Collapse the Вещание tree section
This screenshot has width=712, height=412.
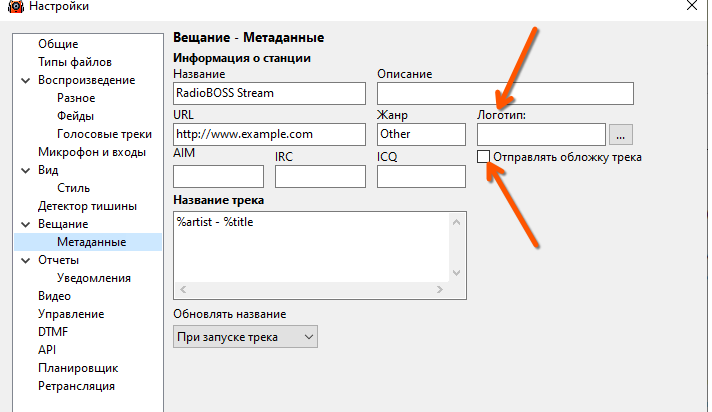point(25,224)
